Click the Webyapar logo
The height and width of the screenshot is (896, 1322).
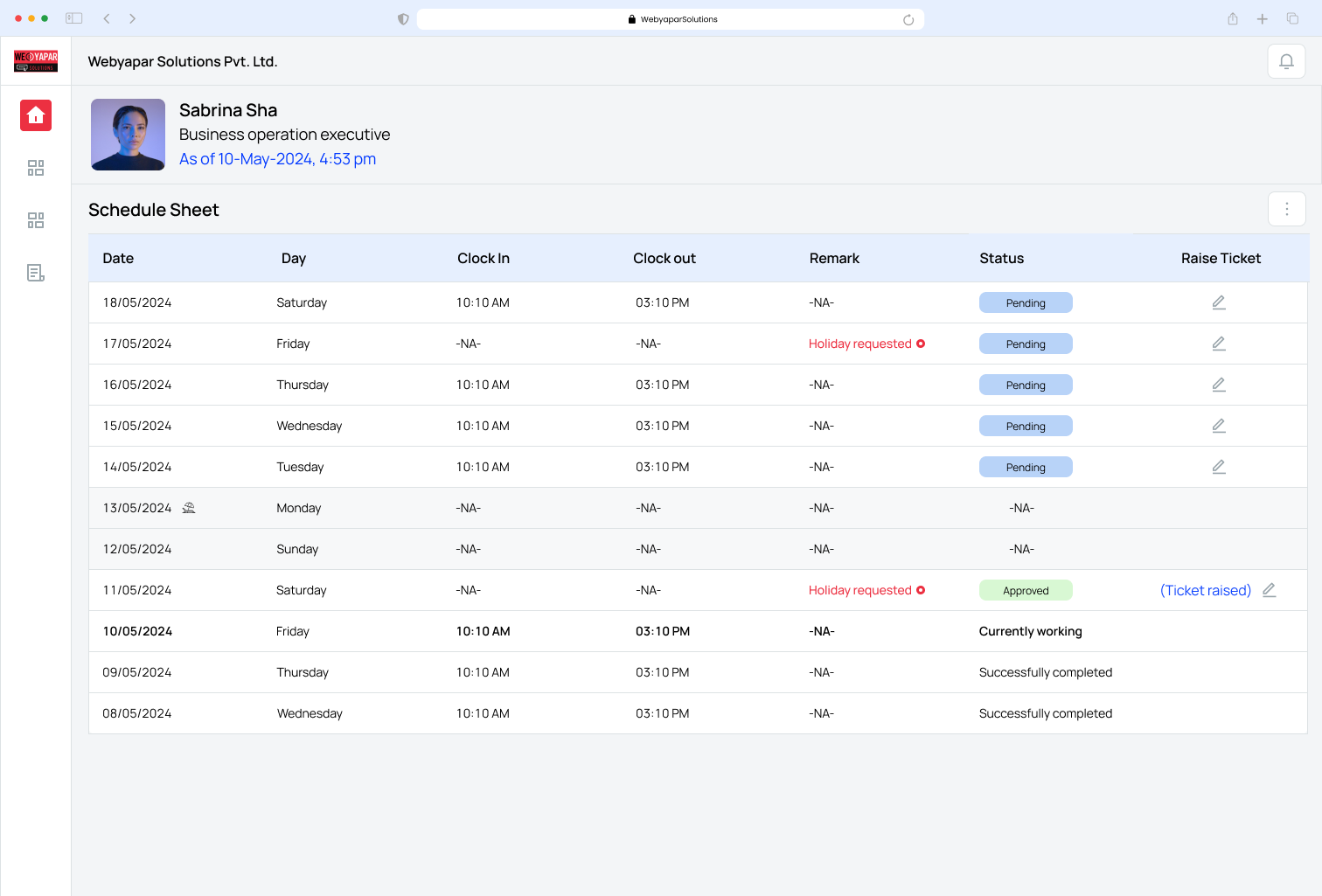click(36, 61)
